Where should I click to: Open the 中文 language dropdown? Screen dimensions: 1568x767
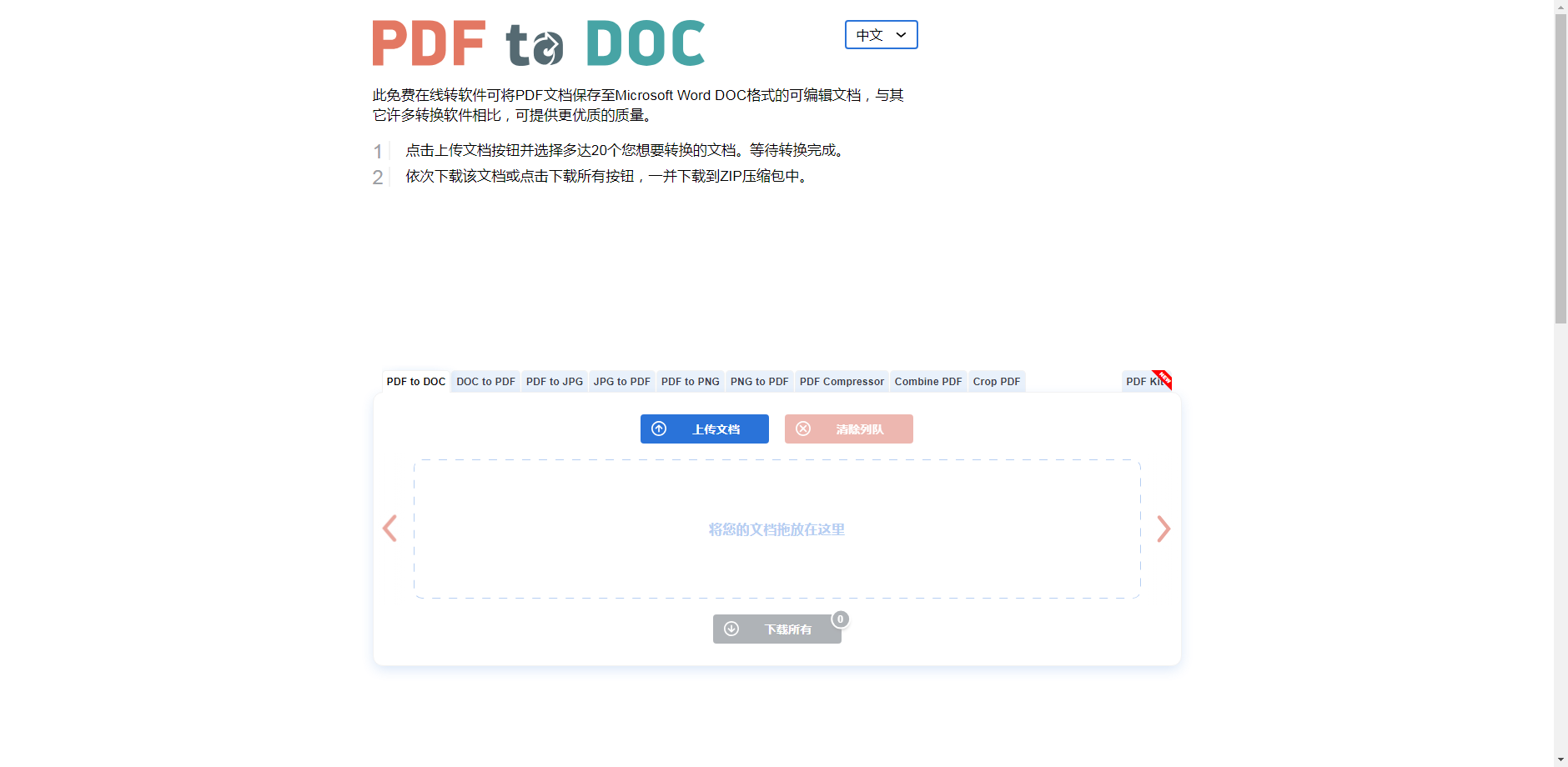pyautogui.click(x=881, y=35)
